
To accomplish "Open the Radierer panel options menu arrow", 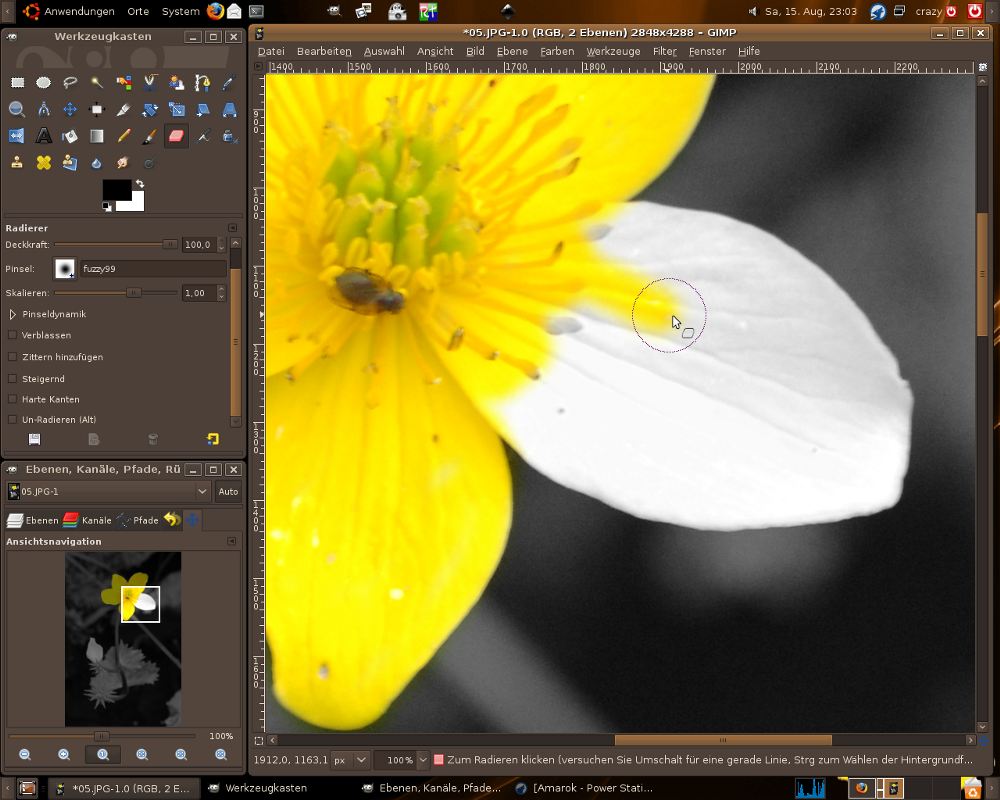I will 233,228.
